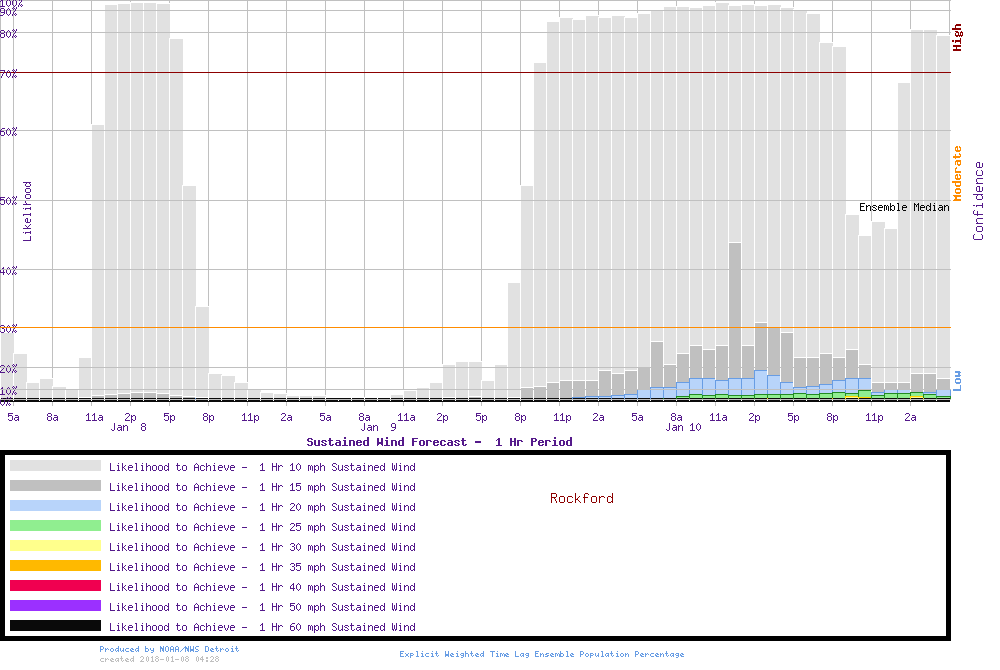
Task: Click the Produced by NOAA/NWS Detroit text
Action: (169, 649)
